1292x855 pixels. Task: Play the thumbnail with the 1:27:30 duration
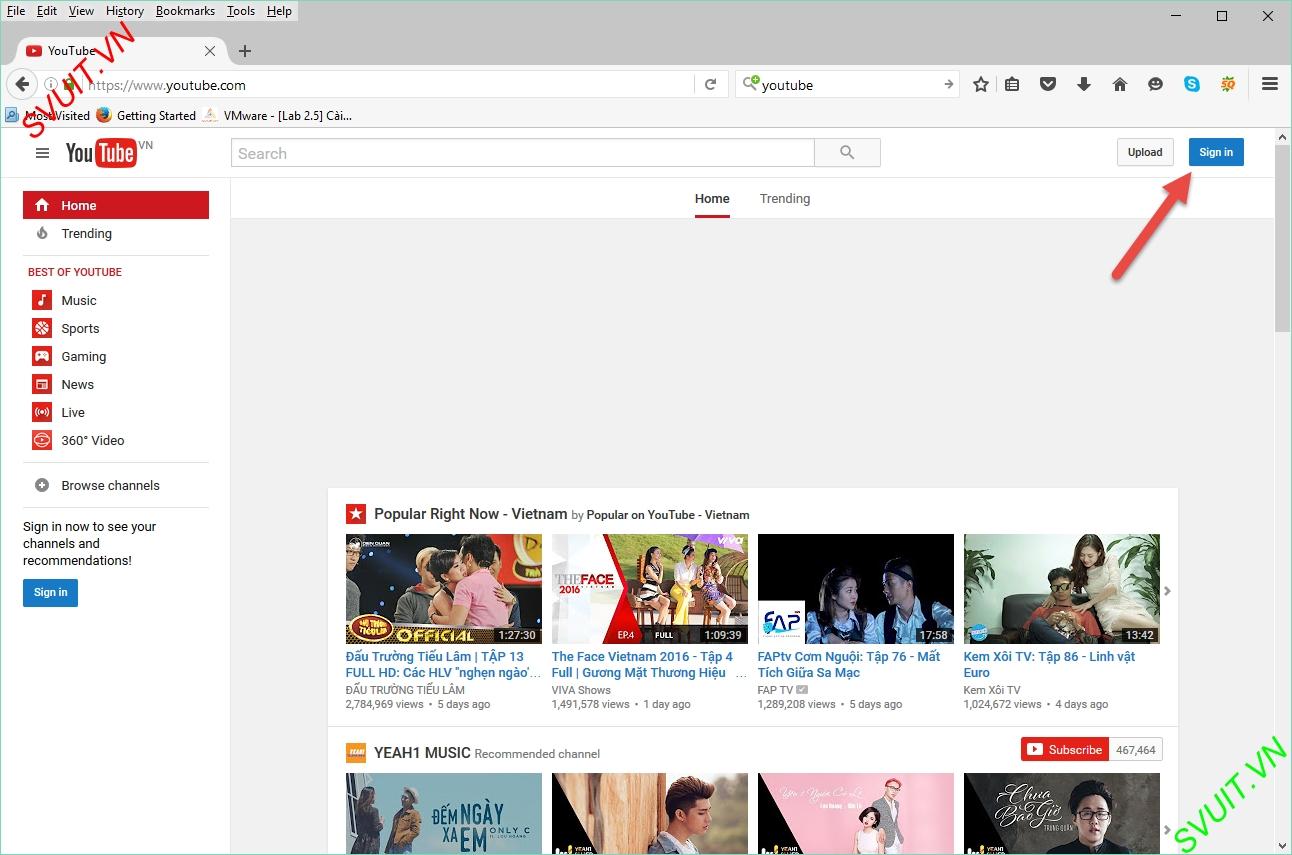tap(444, 588)
